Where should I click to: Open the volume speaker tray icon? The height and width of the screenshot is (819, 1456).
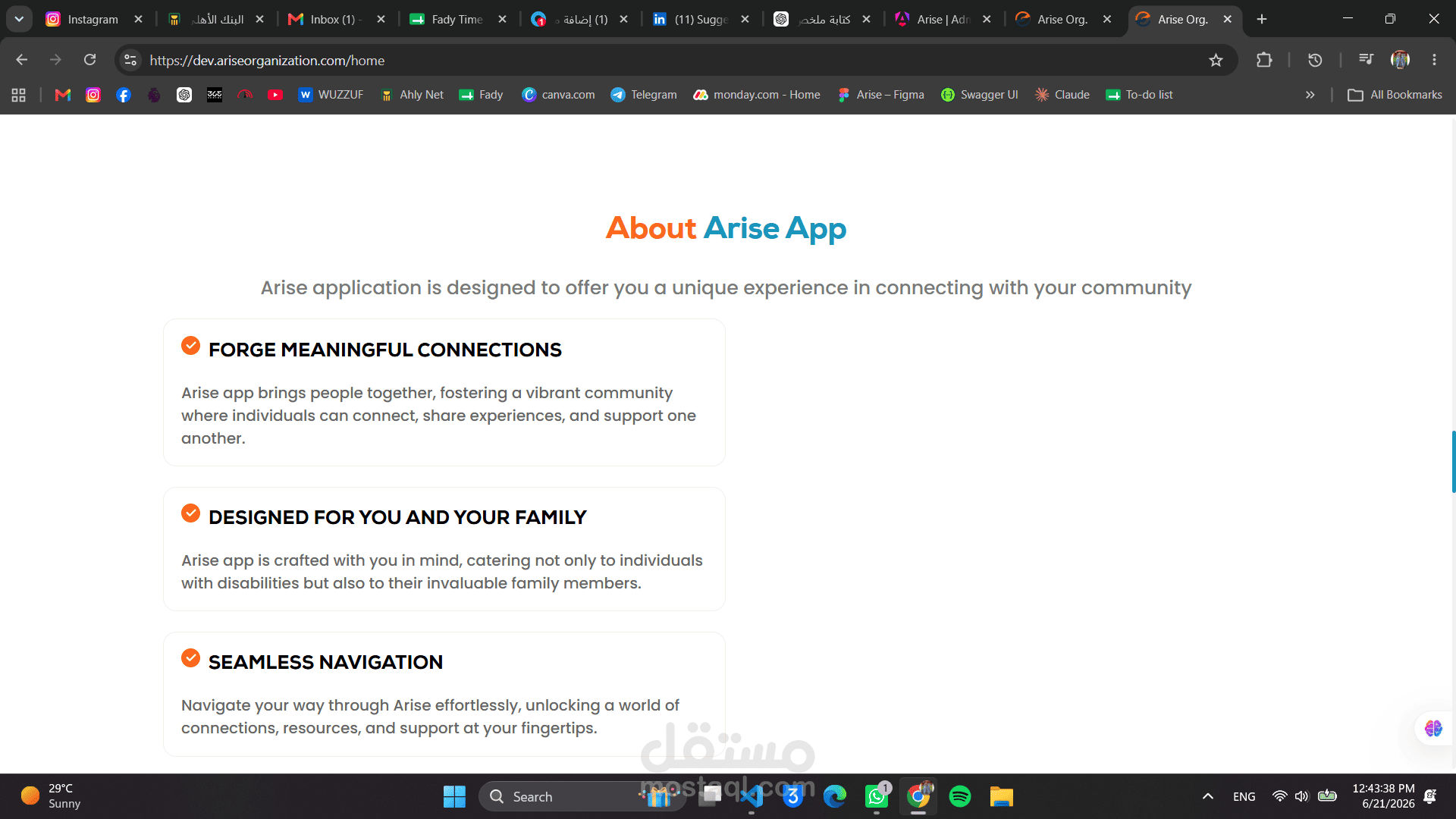1302,796
